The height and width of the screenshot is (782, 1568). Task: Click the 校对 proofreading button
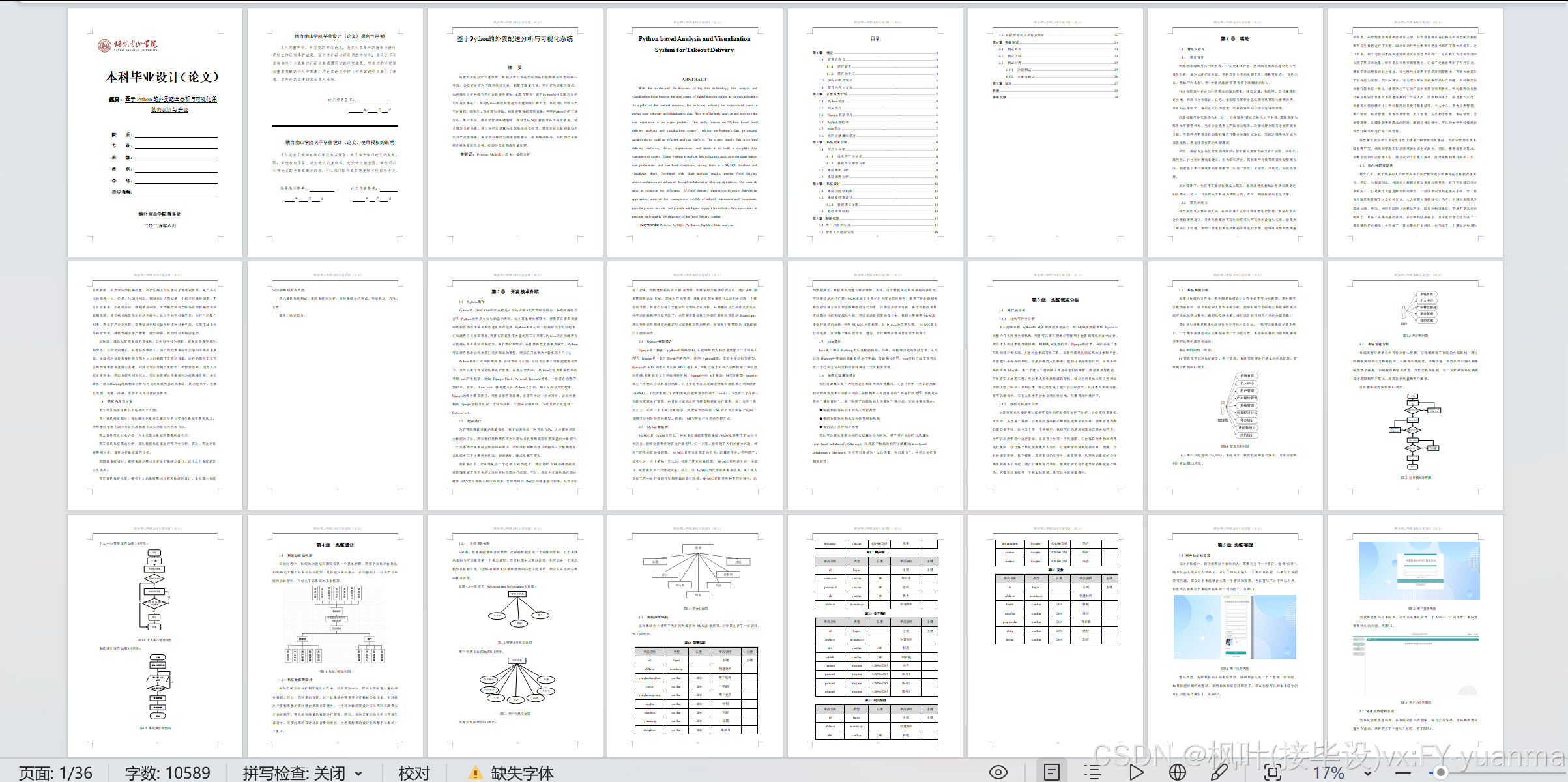coord(414,773)
